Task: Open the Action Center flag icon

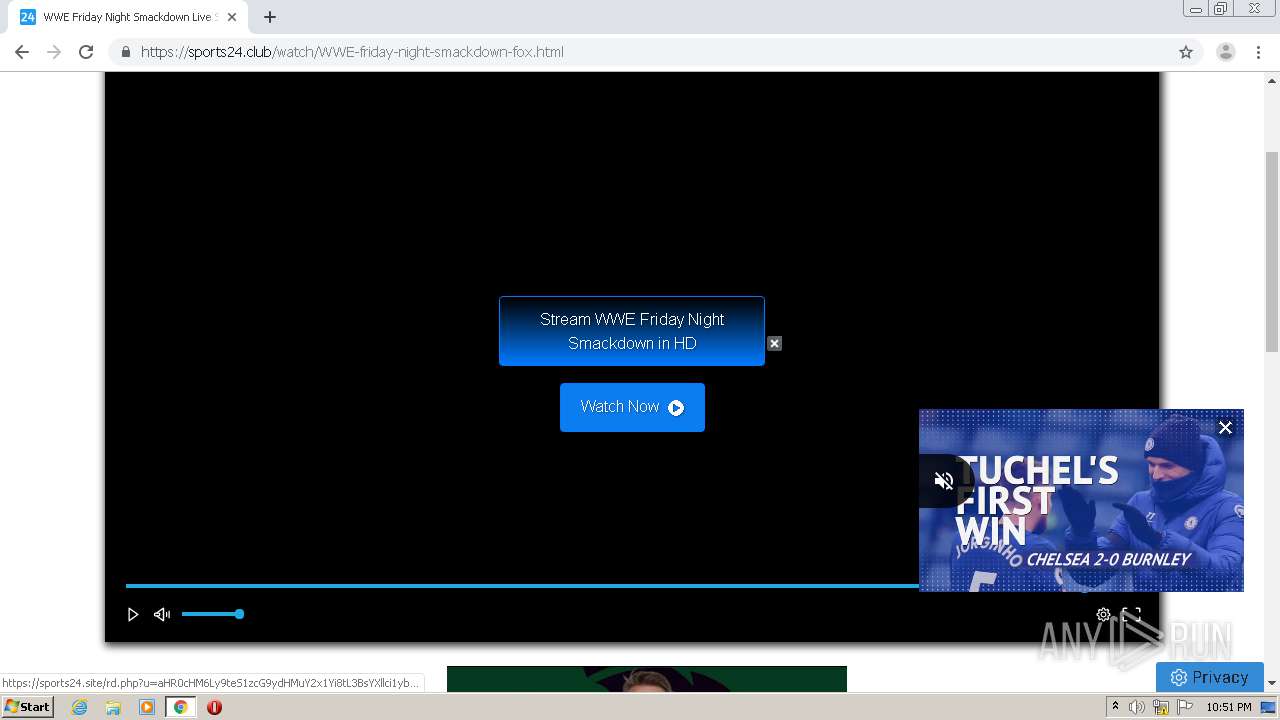Action: tap(1185, 707)
